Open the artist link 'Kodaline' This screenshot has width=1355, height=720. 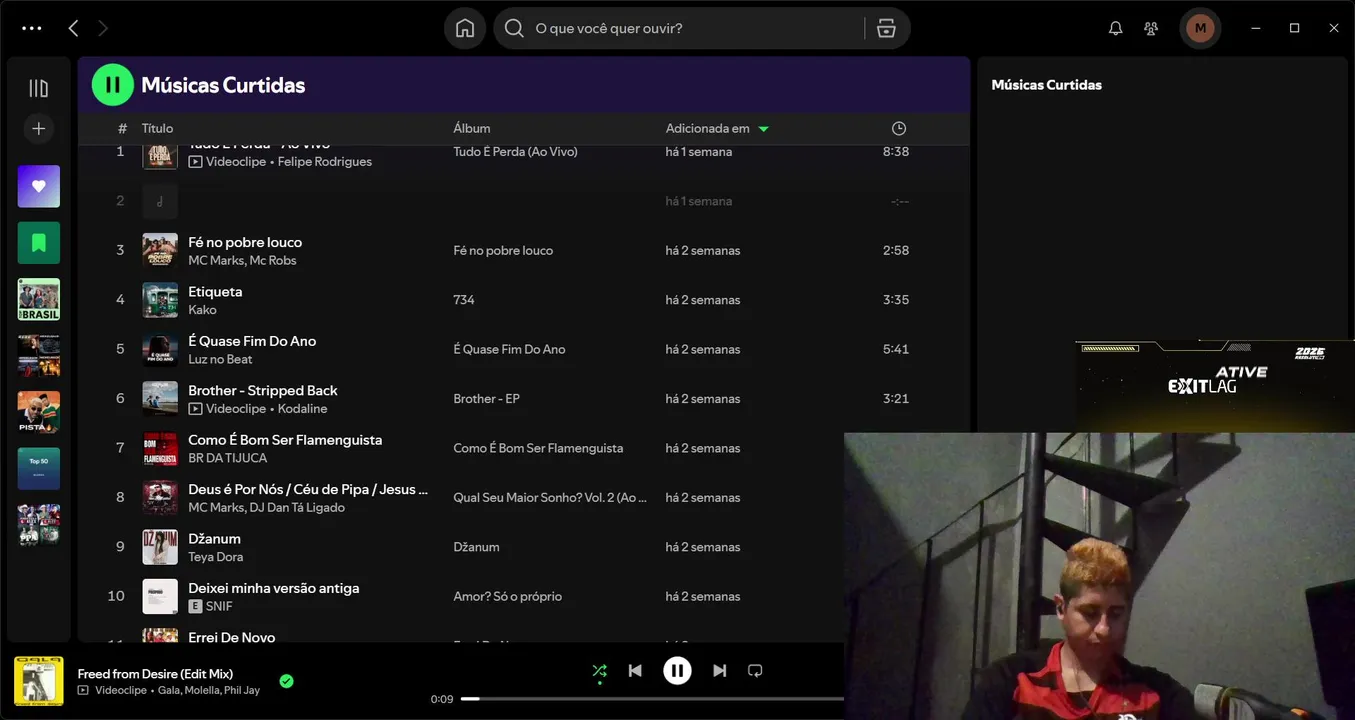click(302, 408)
